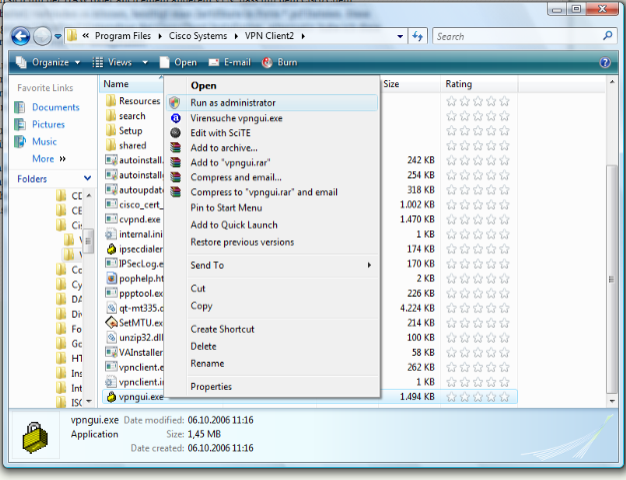Collapse the Folders pane chevron
The width and height of the screenshot is (626, 480).
87,178
